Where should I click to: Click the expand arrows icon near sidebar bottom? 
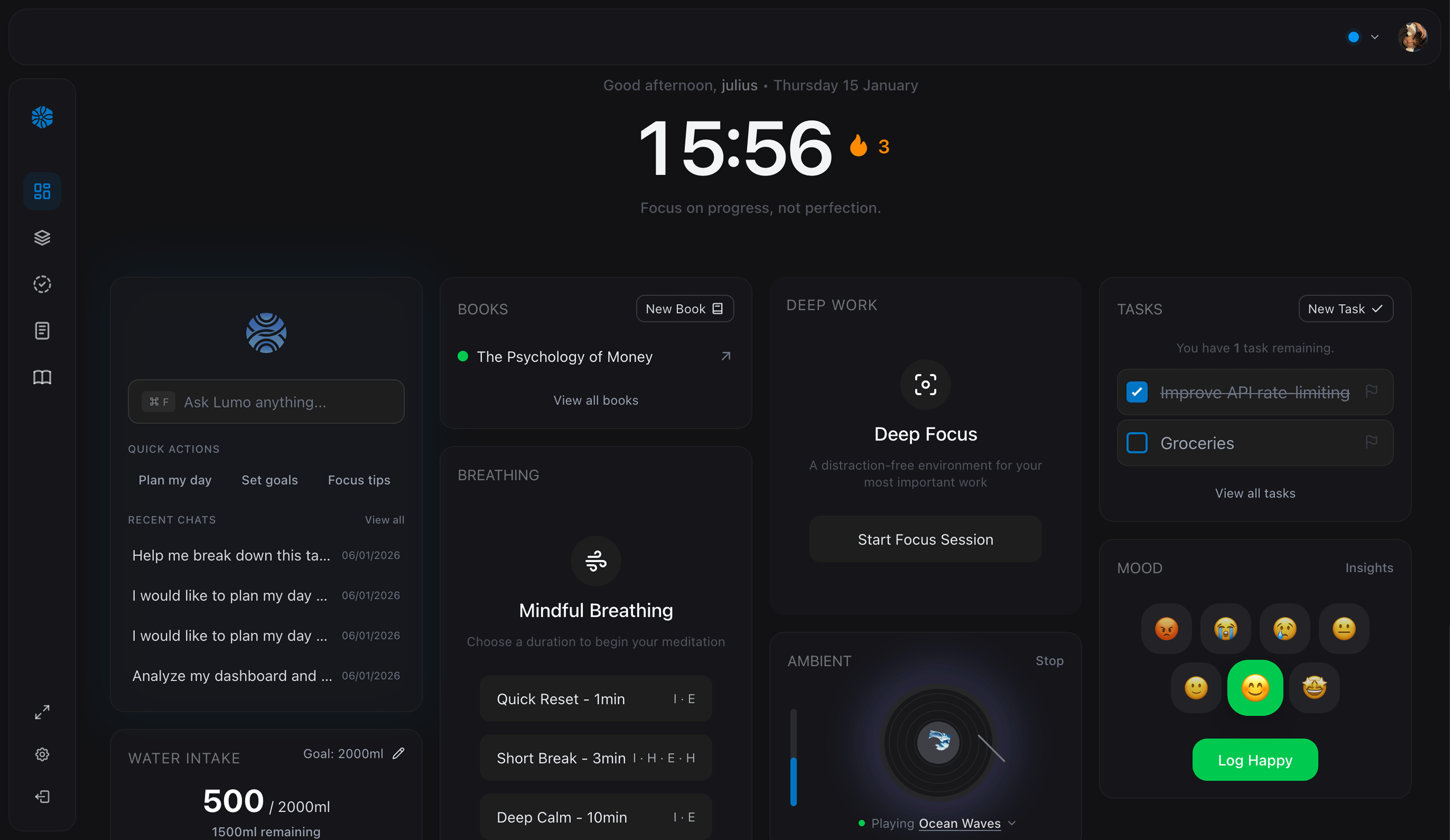42,712
